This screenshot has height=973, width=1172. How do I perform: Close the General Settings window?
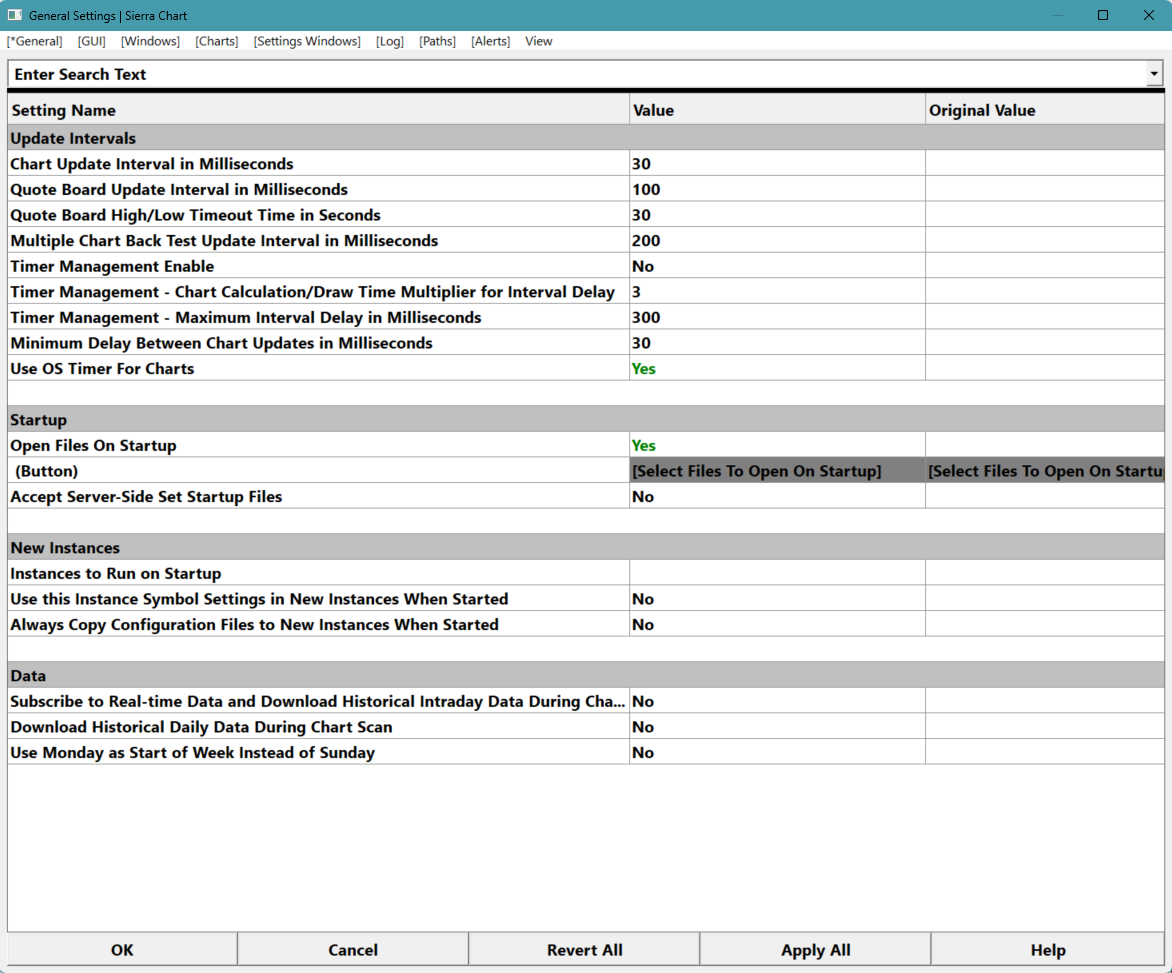click(x=1149, y=15)
